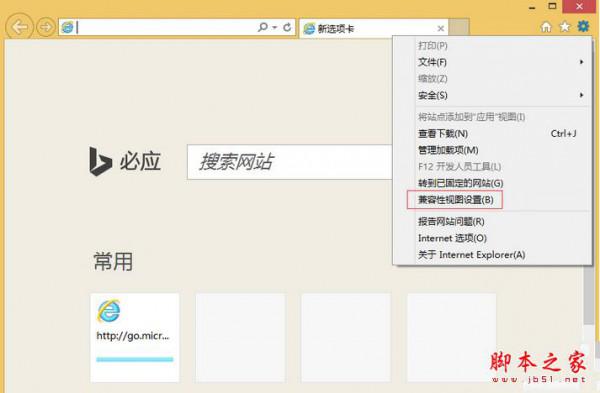Click the Tools gear icon

pos(584,26)
